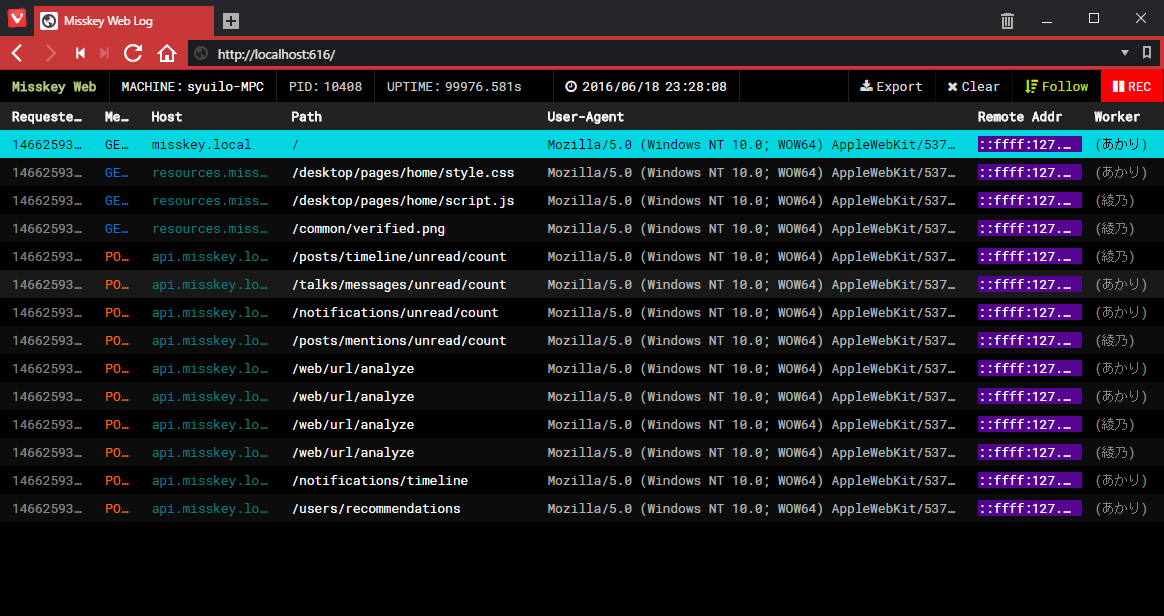
Task: Bookmark this page icon
Action: [1147, 53]
